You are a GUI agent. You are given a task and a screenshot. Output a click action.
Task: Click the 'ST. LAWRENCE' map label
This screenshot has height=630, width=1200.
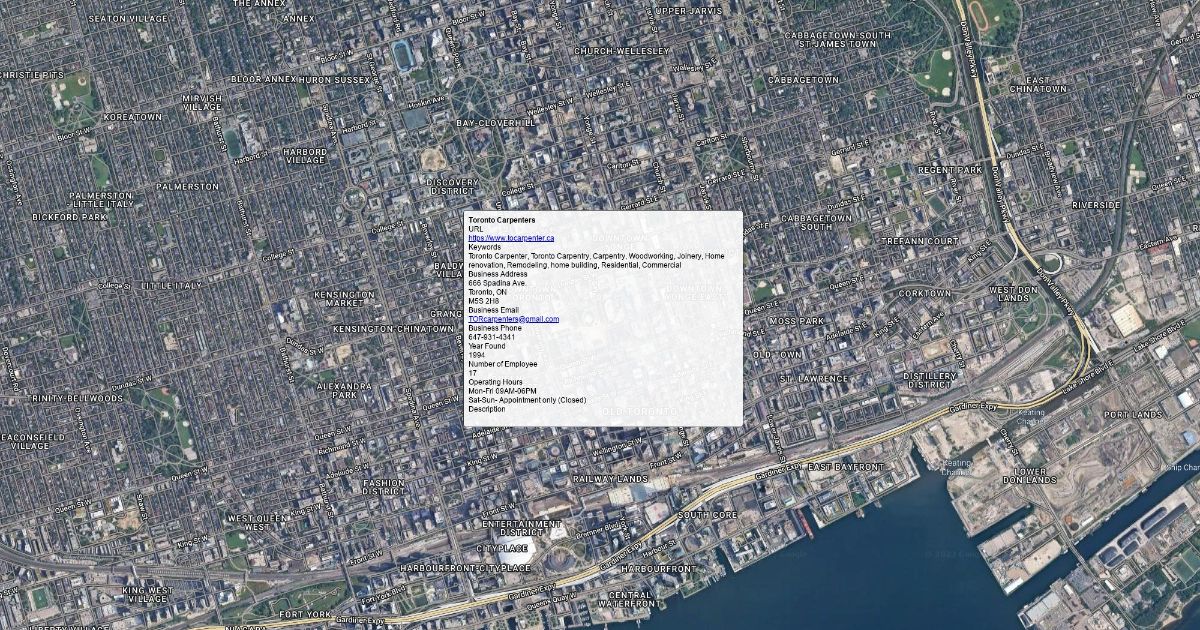click(x=814, y=379)
